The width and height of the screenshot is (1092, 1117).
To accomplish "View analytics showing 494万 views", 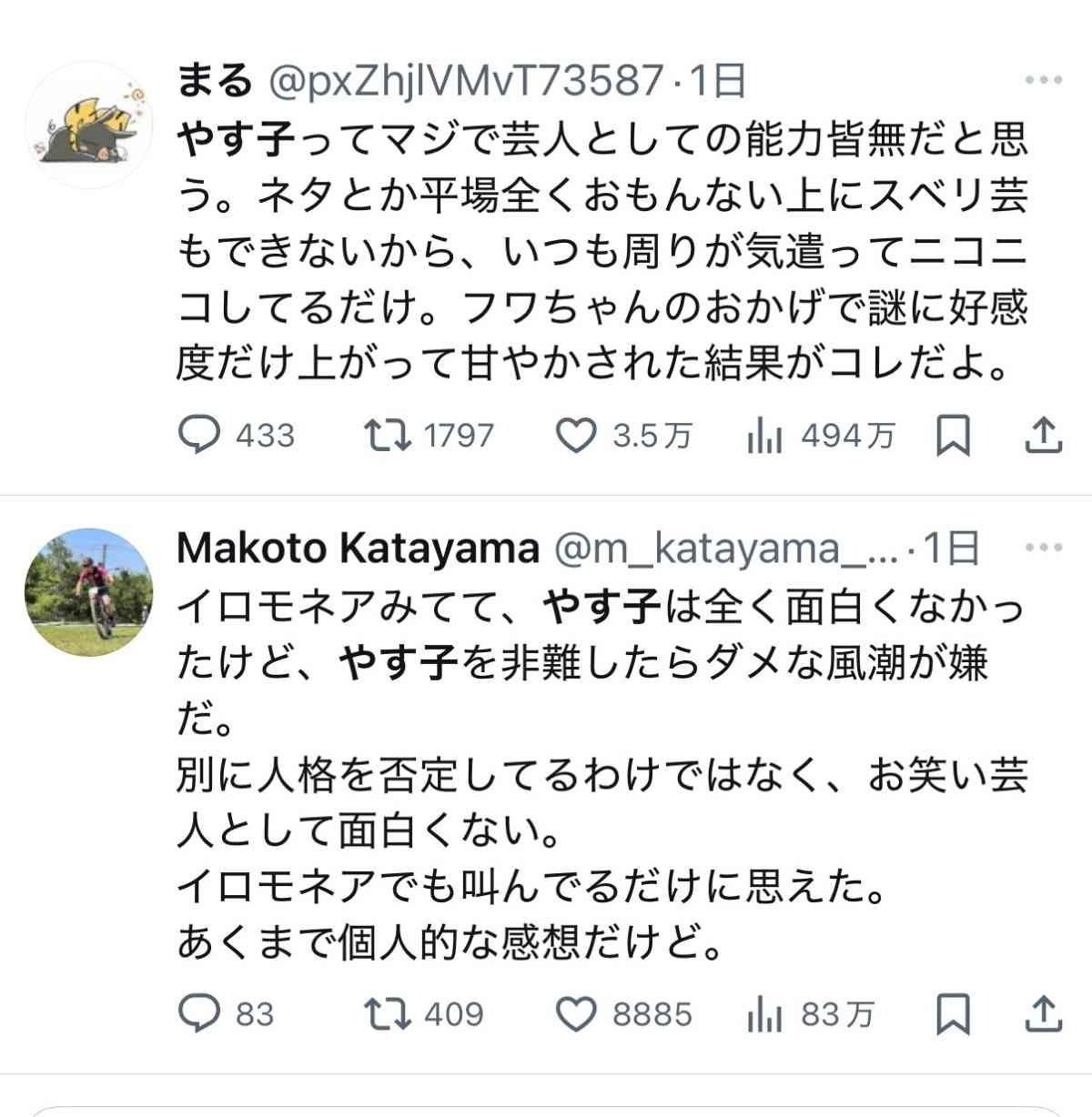I will tap(764, 436).
